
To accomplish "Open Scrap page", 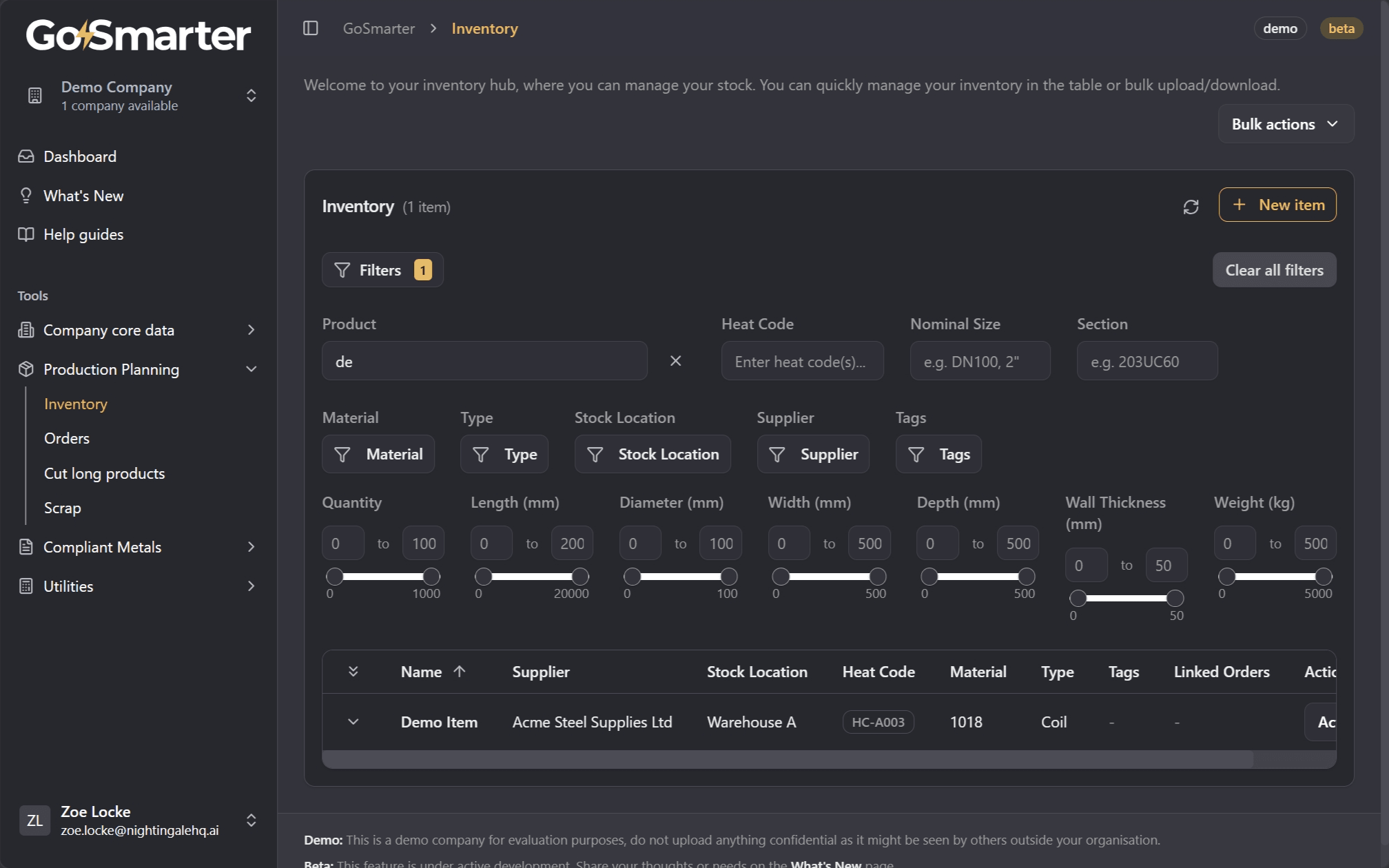I will point(63,508).
